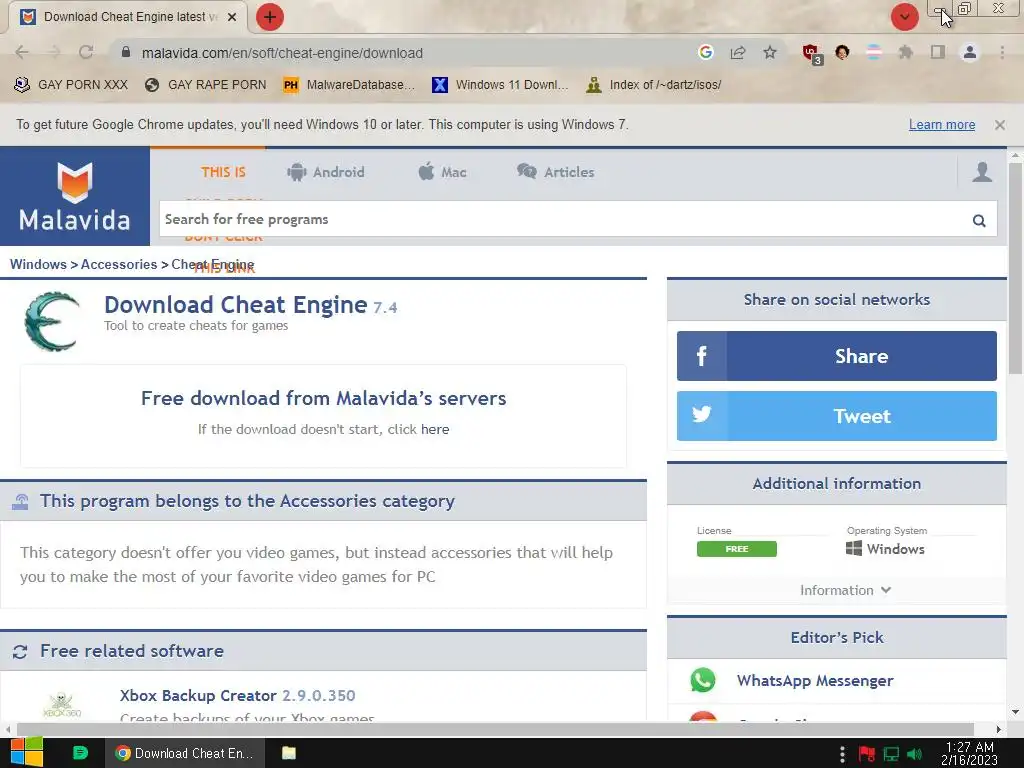
Task: Open the Windows Start menu
Action: [x=26, y=753]
